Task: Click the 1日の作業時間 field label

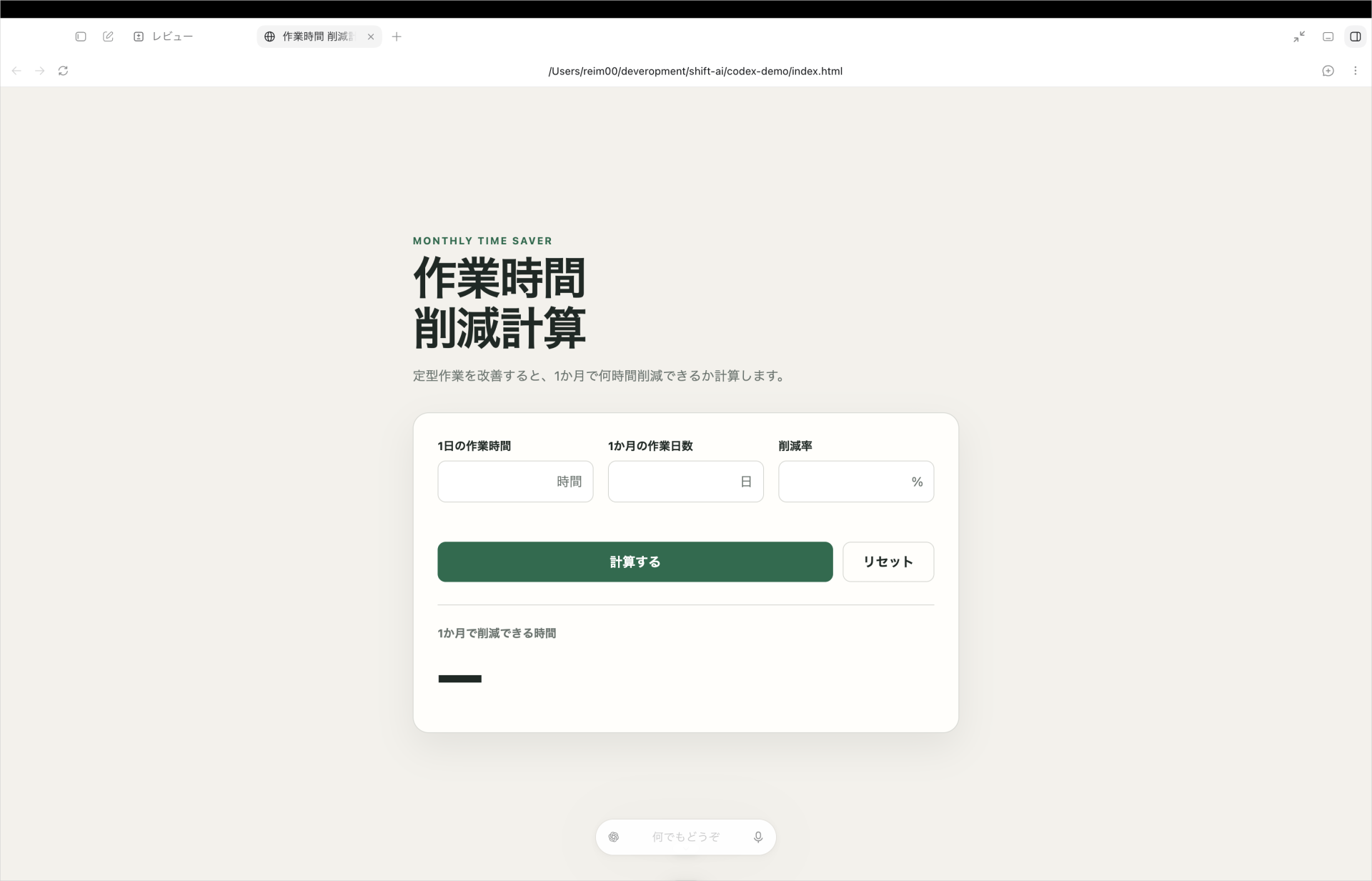Action: 474,446
